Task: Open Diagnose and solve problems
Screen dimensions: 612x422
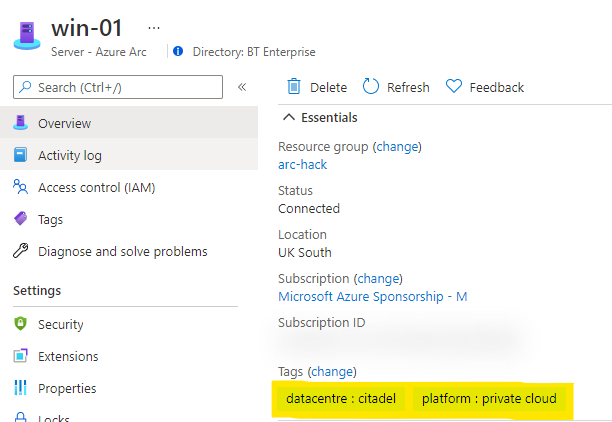Action: (x=122, y=251)
